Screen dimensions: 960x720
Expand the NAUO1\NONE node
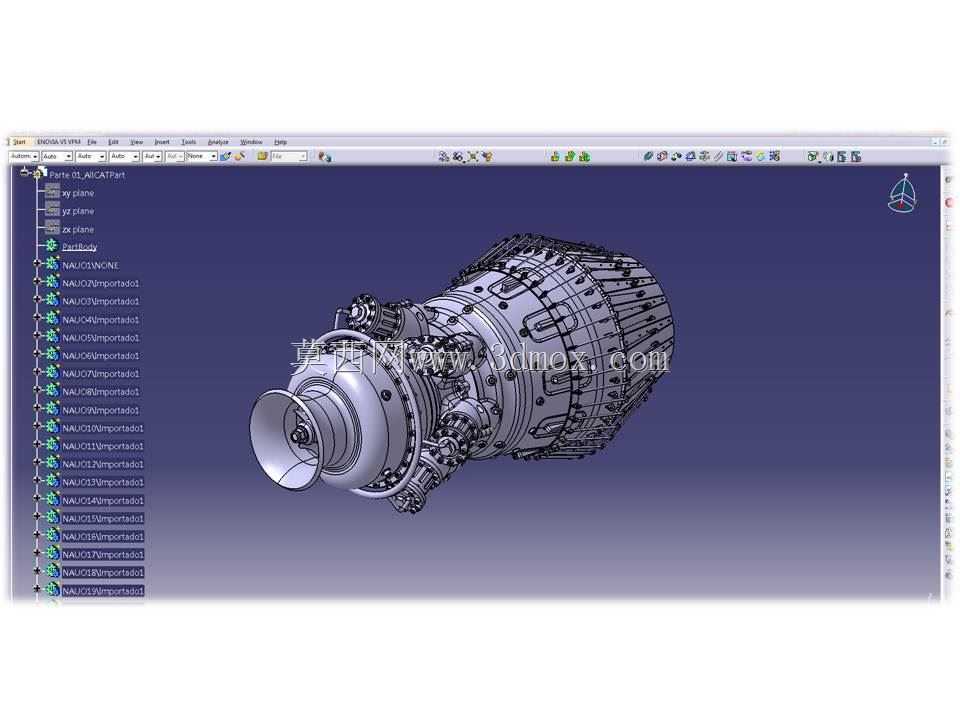pos(37,264)
